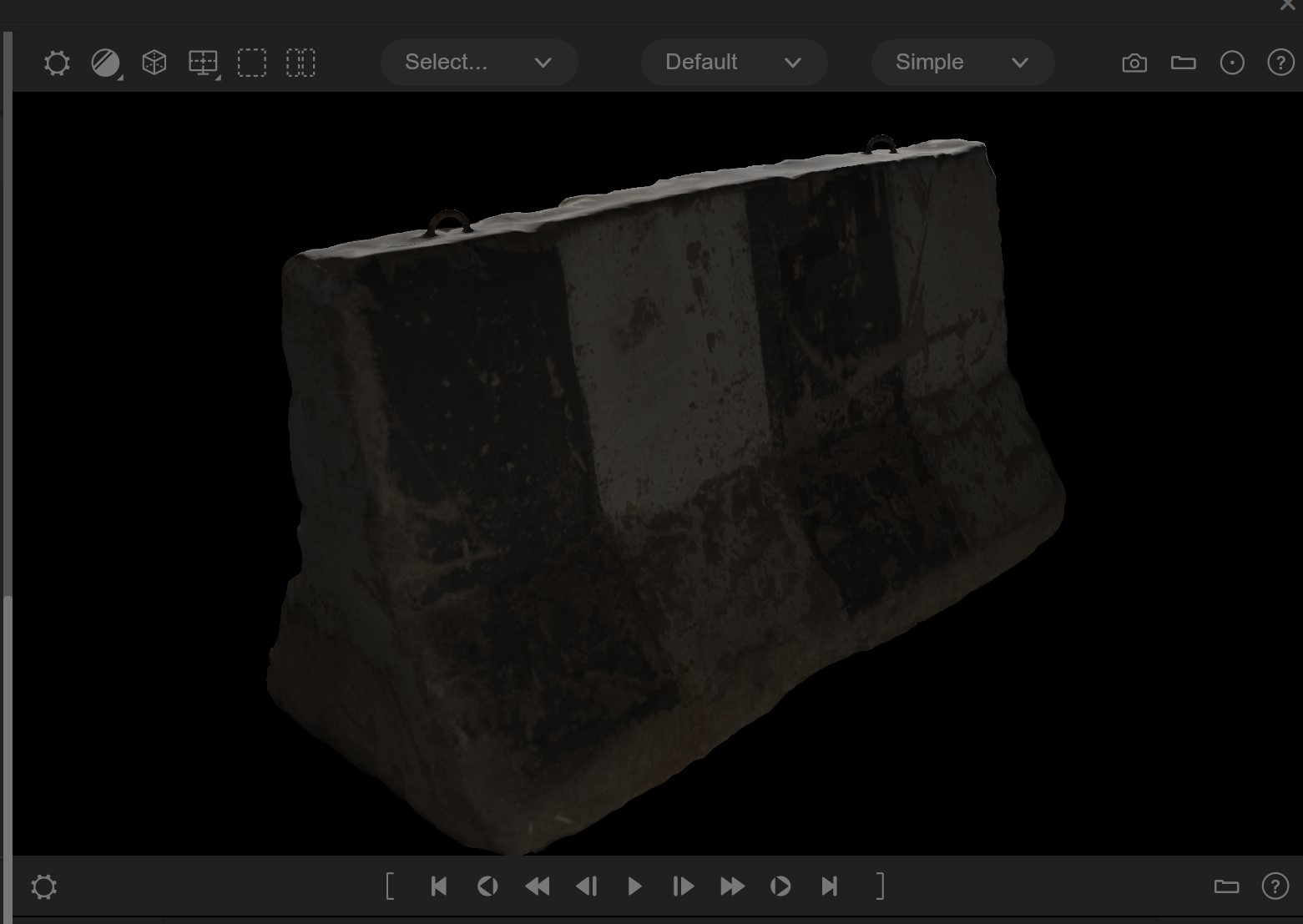The width and height of the screenshot is (1303, 924).
Task: Skip to the last frame
Action: coord(829,886)
